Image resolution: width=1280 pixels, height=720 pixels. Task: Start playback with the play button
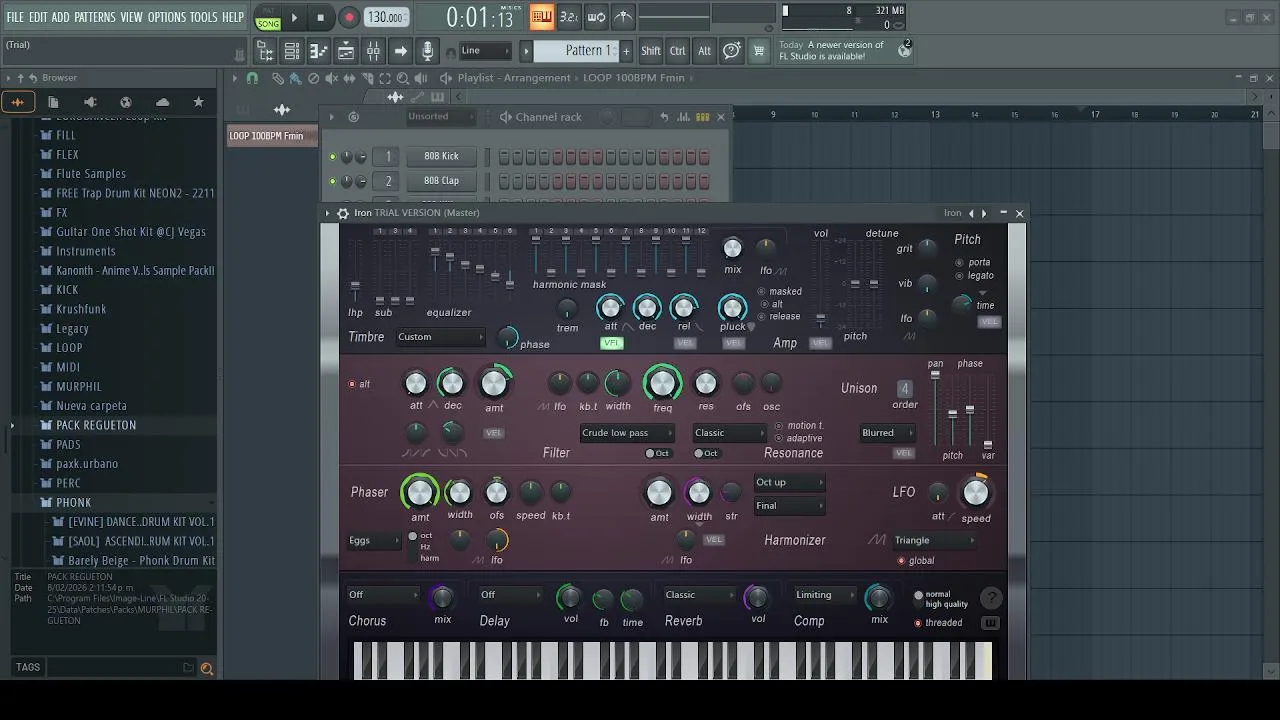tap(294, 17)
